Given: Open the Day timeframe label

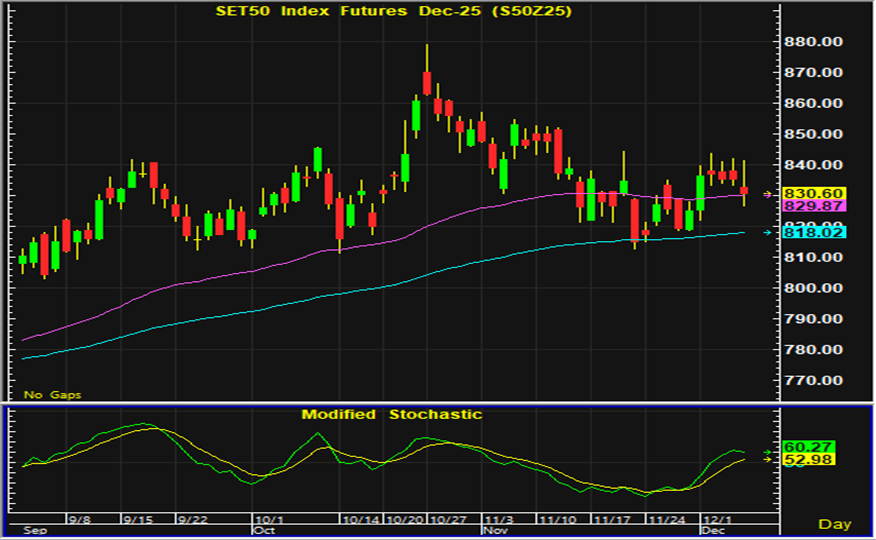Looking at the screenshot, I should tap(834, 524).
